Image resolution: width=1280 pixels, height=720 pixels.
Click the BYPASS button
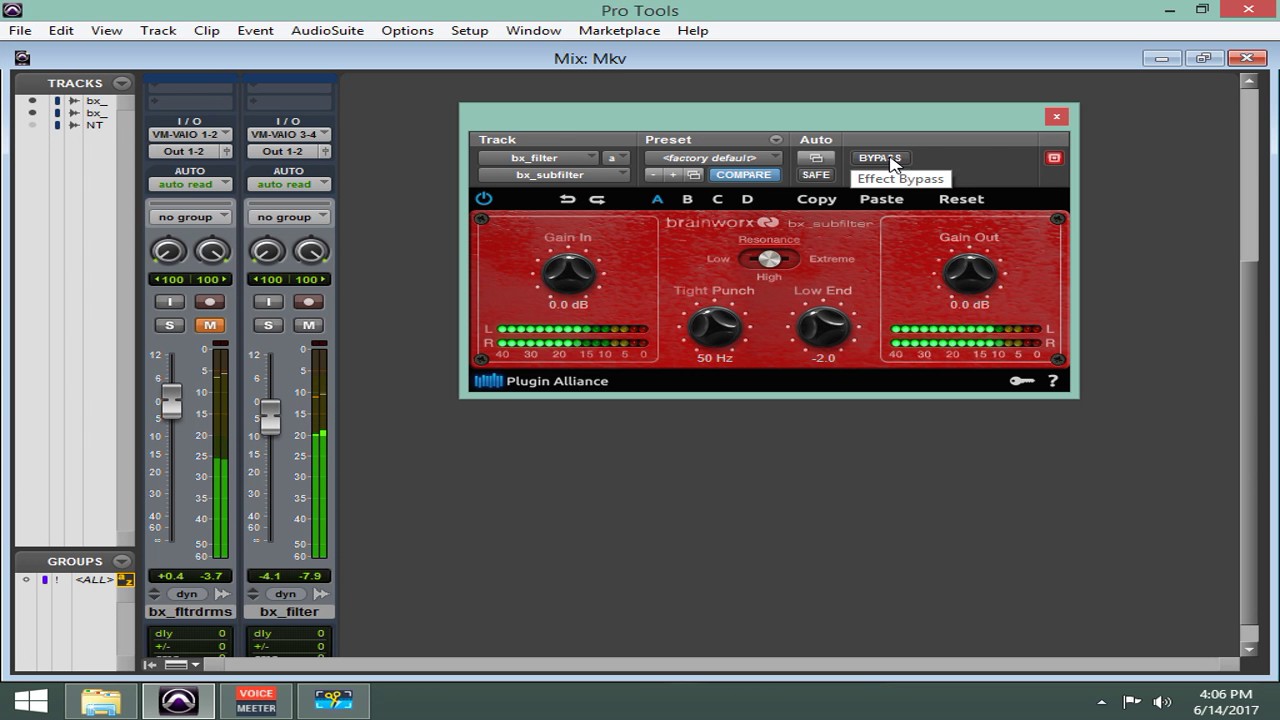pyautogui.click(x=879, y=158)
